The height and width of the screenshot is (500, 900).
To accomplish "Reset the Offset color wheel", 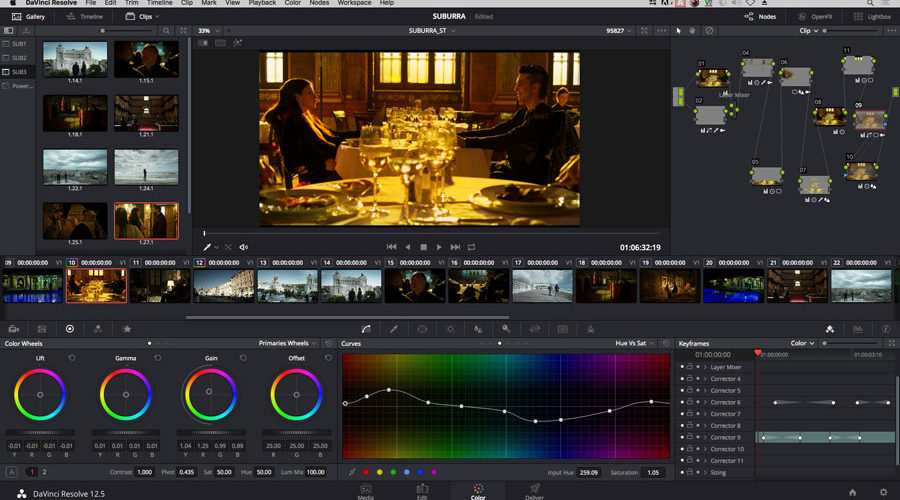I will point(328,358).
